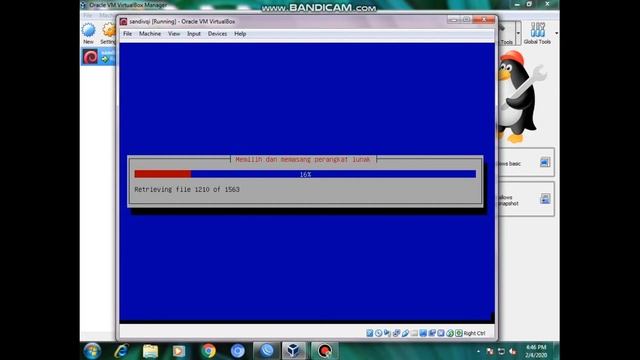Click the snapshot tool icon in Manager
640x360 pixels.
click(544, 199)
